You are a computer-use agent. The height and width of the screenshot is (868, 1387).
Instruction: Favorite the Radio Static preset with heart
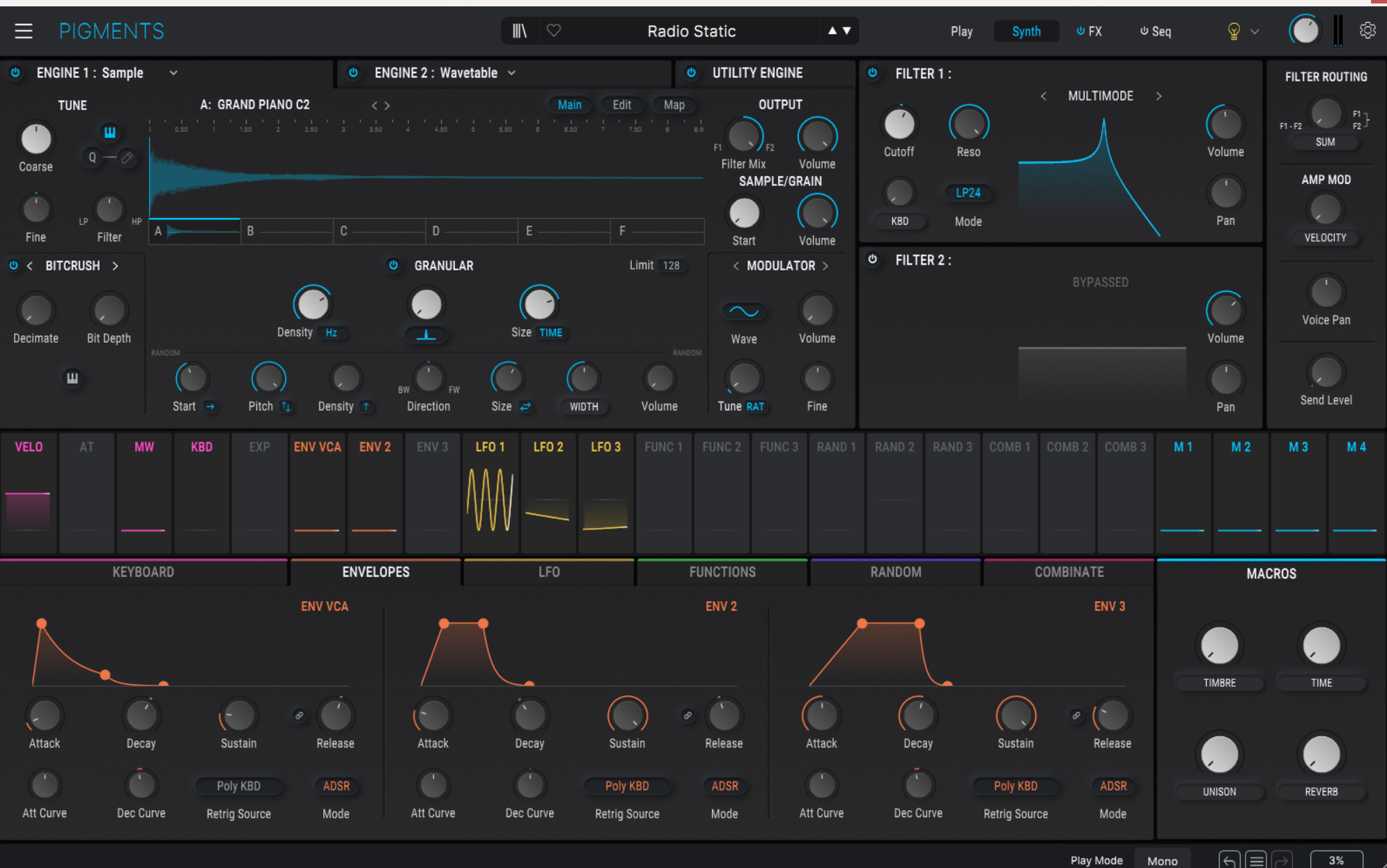(x=554, y=31)
